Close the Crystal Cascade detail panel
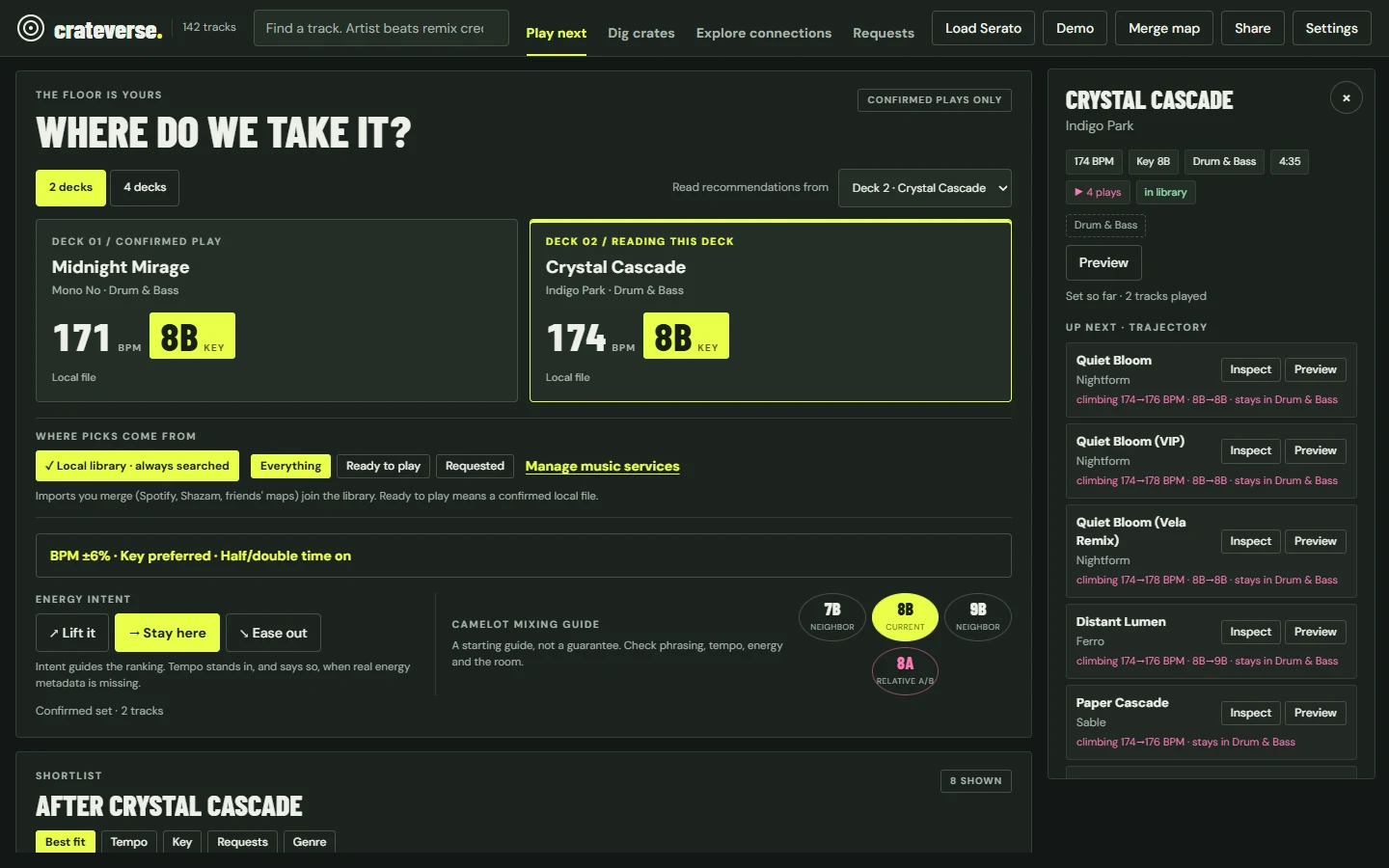This screenshot has height=868, width=1389. point(1346,98)
